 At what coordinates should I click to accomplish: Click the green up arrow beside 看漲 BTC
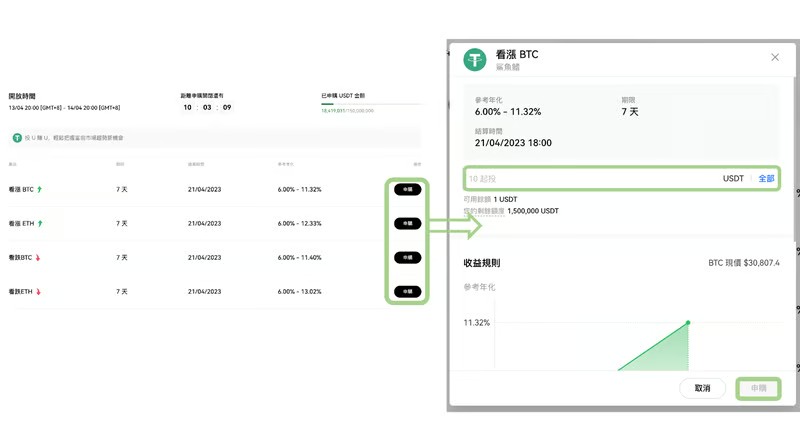40,189
